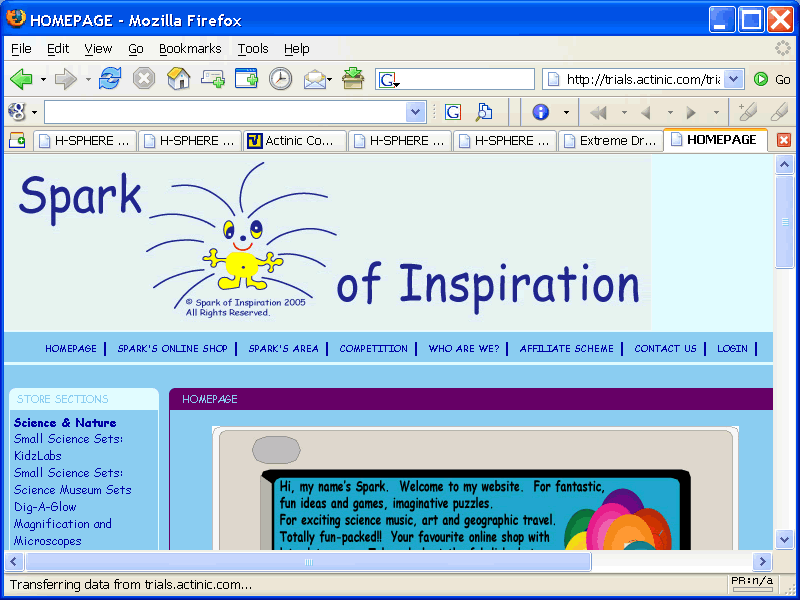Image resolution: width=800 pixels, height=600 pixels.
Task: Go to the Home page via house icon
Action: pos(179,79)
